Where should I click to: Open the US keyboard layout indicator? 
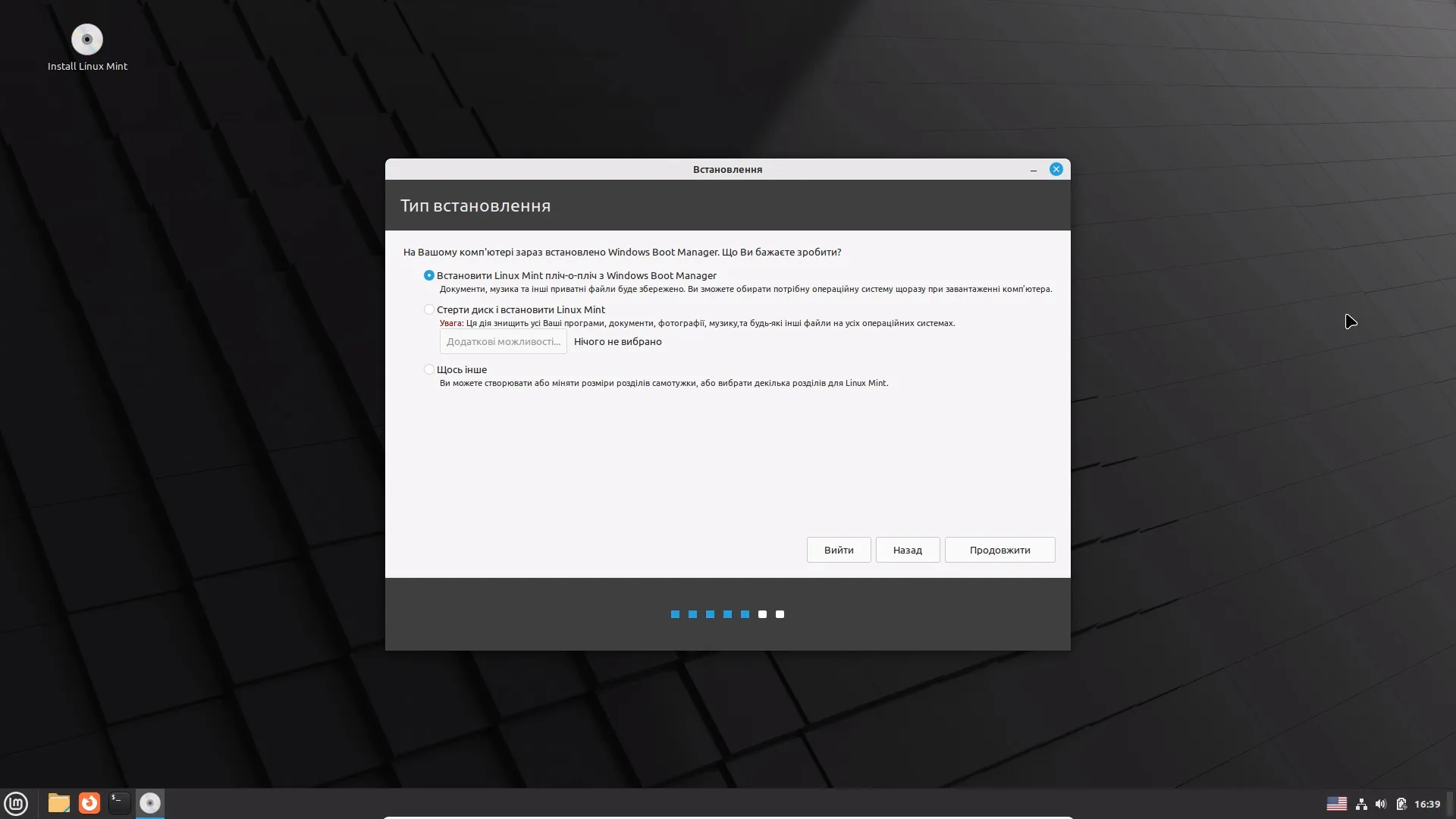1337,804
